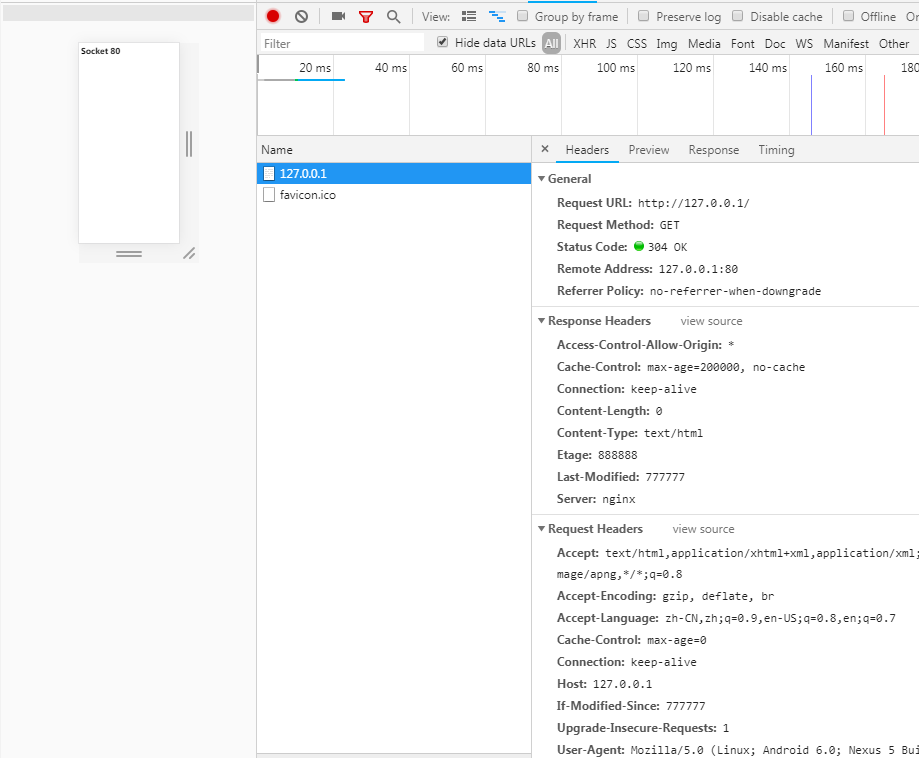The height and width of the screenshot is (758, 919).
Task: Close the request details pane
Action: (x=544, y=150)
